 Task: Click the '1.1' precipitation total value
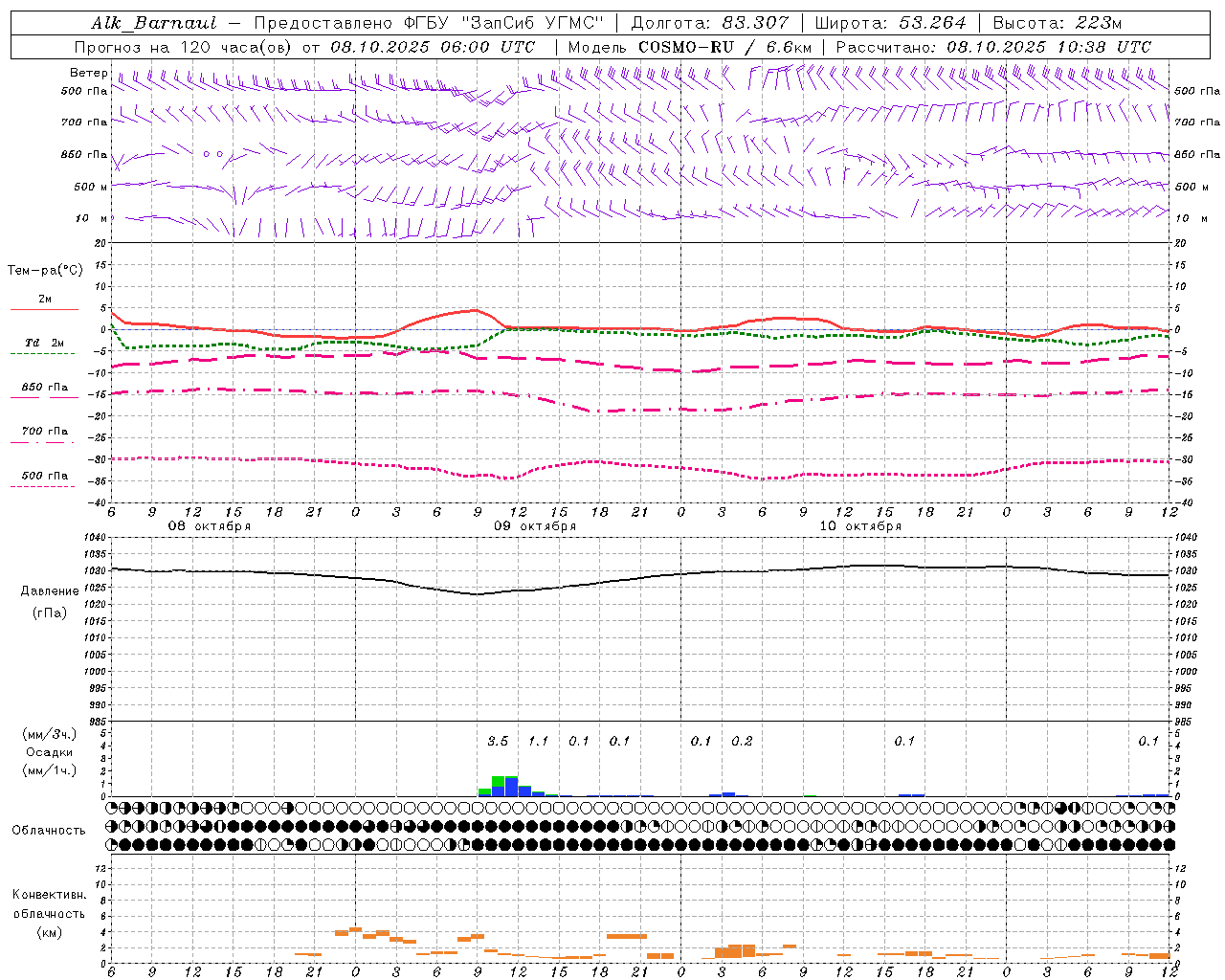pyautogui.click(x=539, y=742)
